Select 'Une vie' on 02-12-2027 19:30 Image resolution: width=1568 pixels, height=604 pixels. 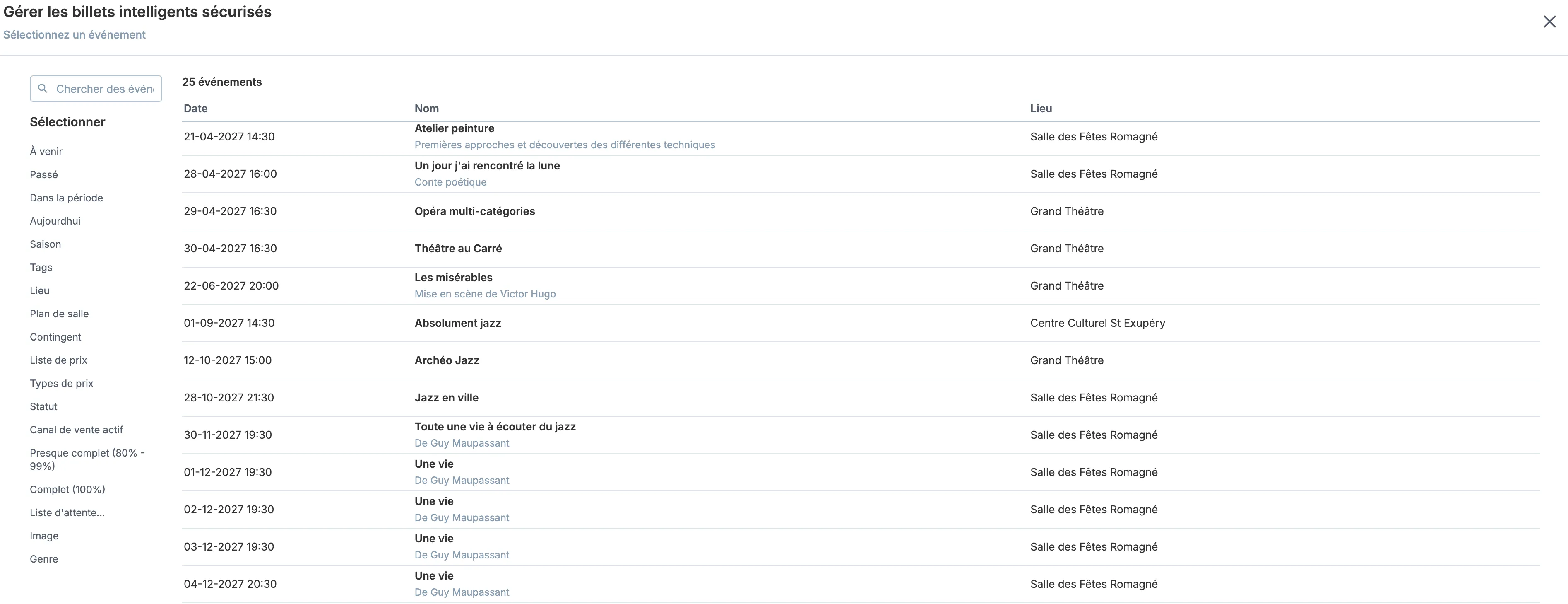click(x=861, y=509)
